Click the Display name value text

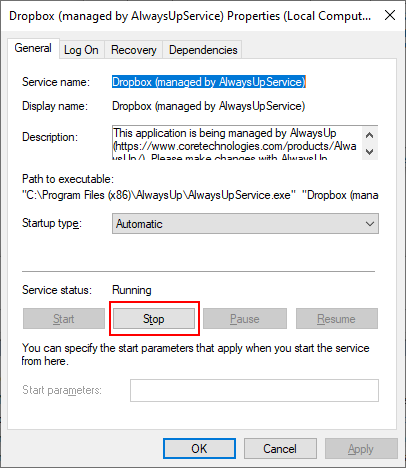209,106
